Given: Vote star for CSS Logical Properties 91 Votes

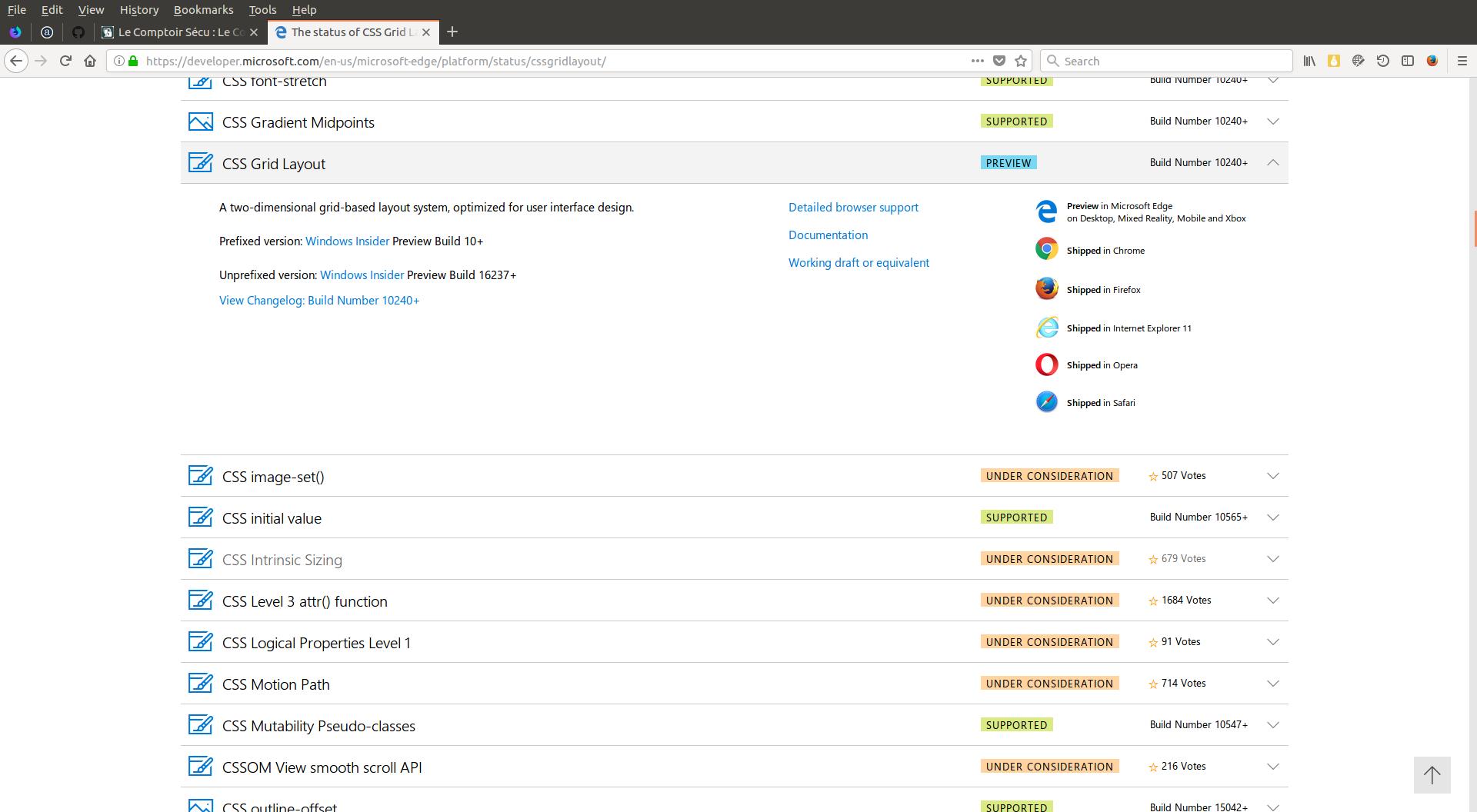Looking at the screenshot, I should tap(1152, 643).
